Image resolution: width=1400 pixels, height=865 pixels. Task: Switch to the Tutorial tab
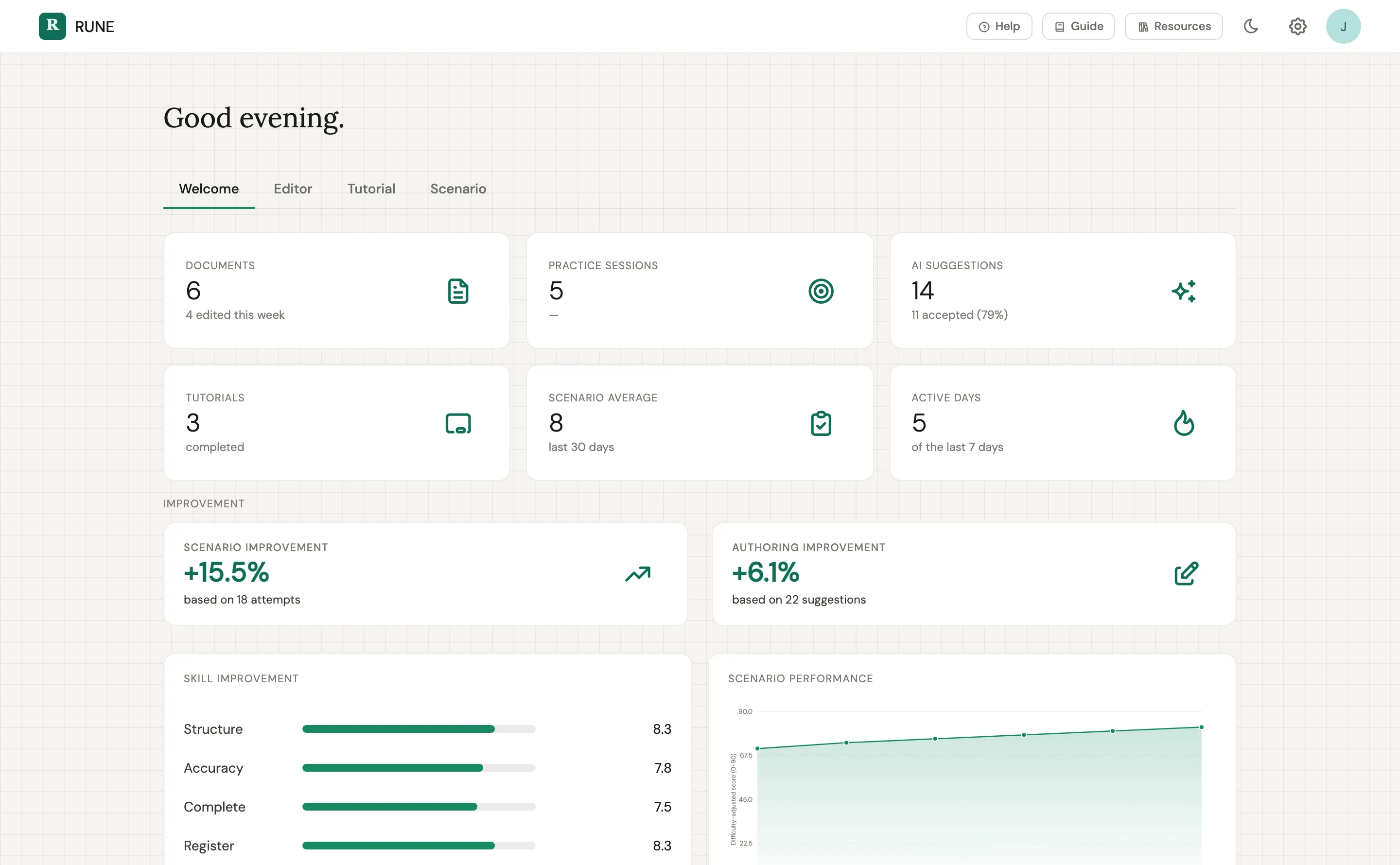(371, 189)
